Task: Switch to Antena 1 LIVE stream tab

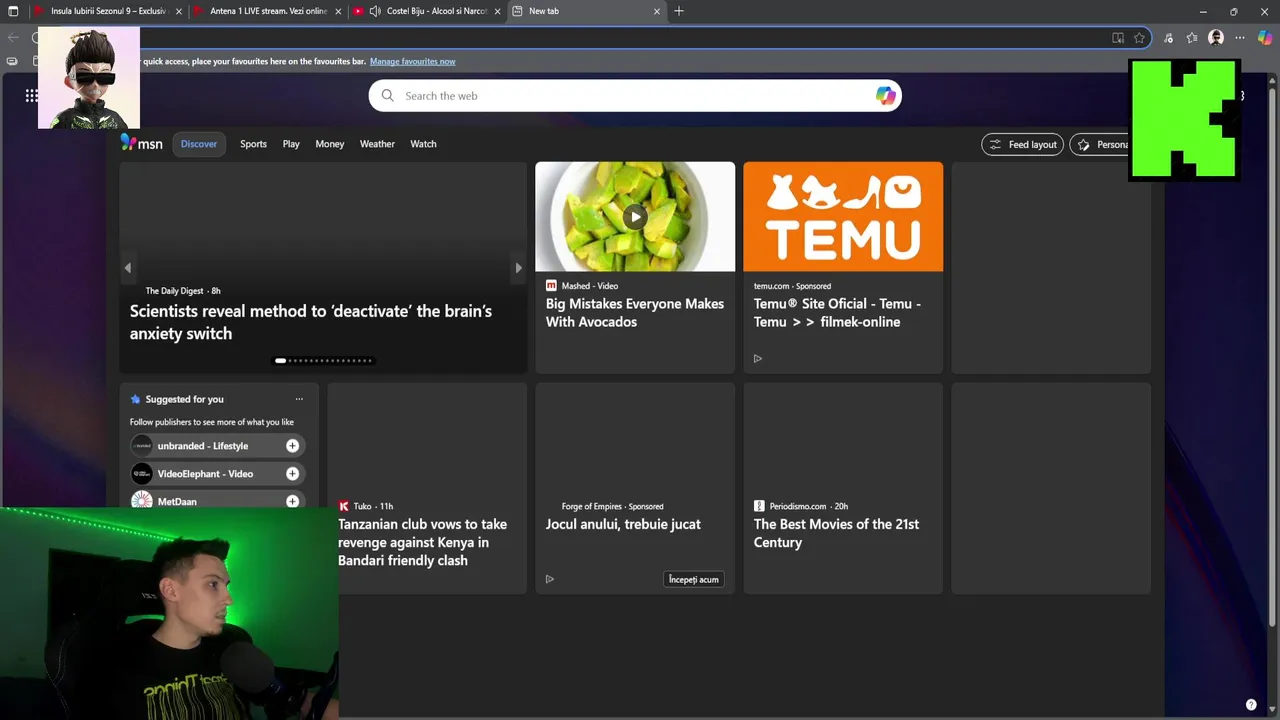Action: coord(267,11)
